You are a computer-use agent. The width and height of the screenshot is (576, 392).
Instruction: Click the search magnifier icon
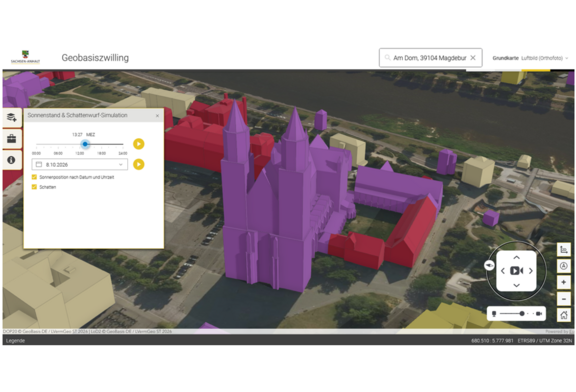click(387, 58)
